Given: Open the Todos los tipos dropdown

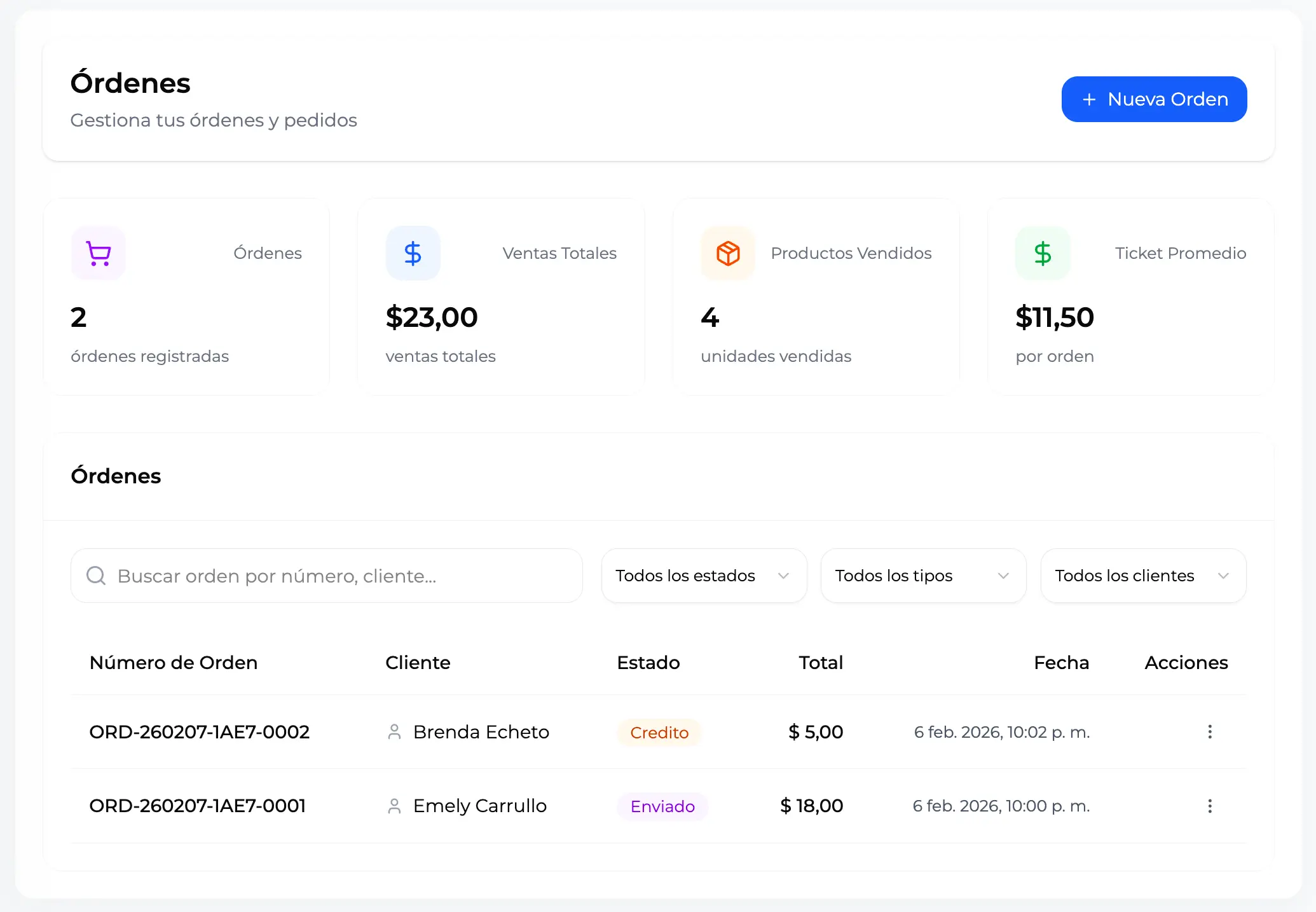Looking at the screenshot, I should click(923, 576).
